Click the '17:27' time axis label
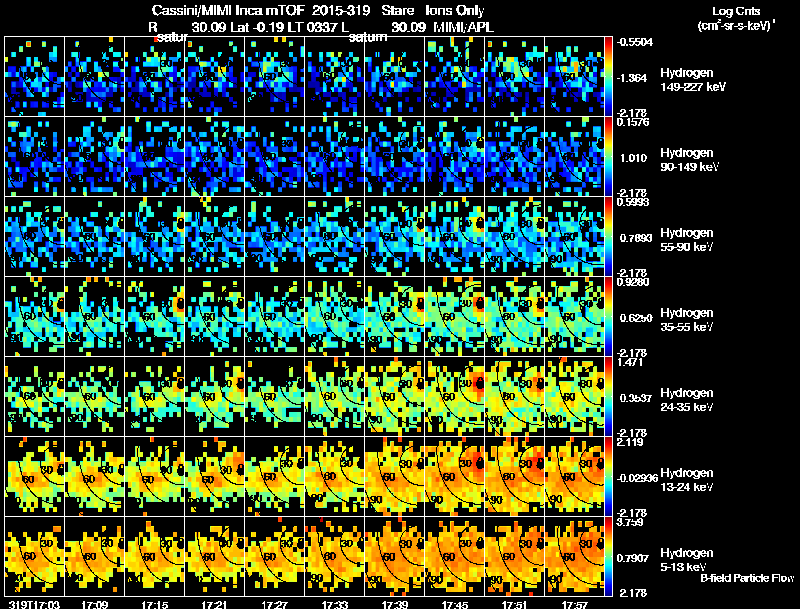800x609 pixels. click(275, 604)
